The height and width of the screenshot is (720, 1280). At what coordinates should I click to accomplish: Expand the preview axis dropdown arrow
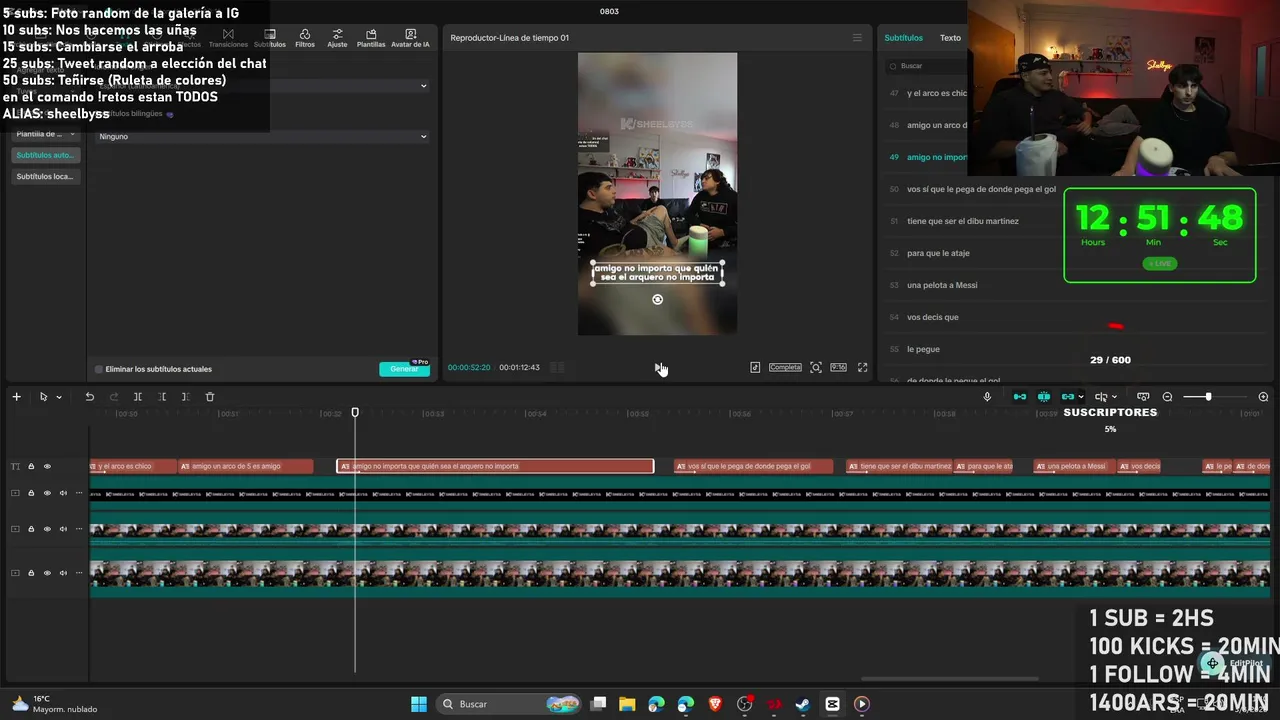1114,397
